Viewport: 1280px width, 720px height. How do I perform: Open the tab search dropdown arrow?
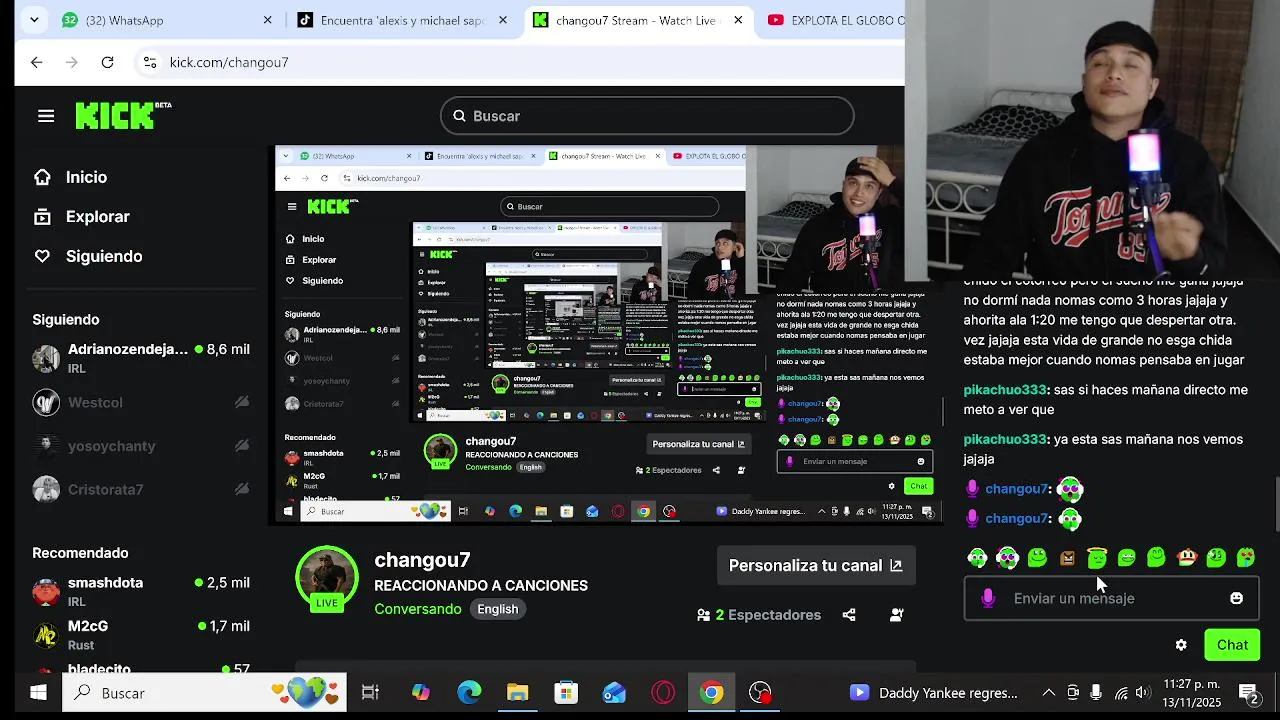click(34, 20)
